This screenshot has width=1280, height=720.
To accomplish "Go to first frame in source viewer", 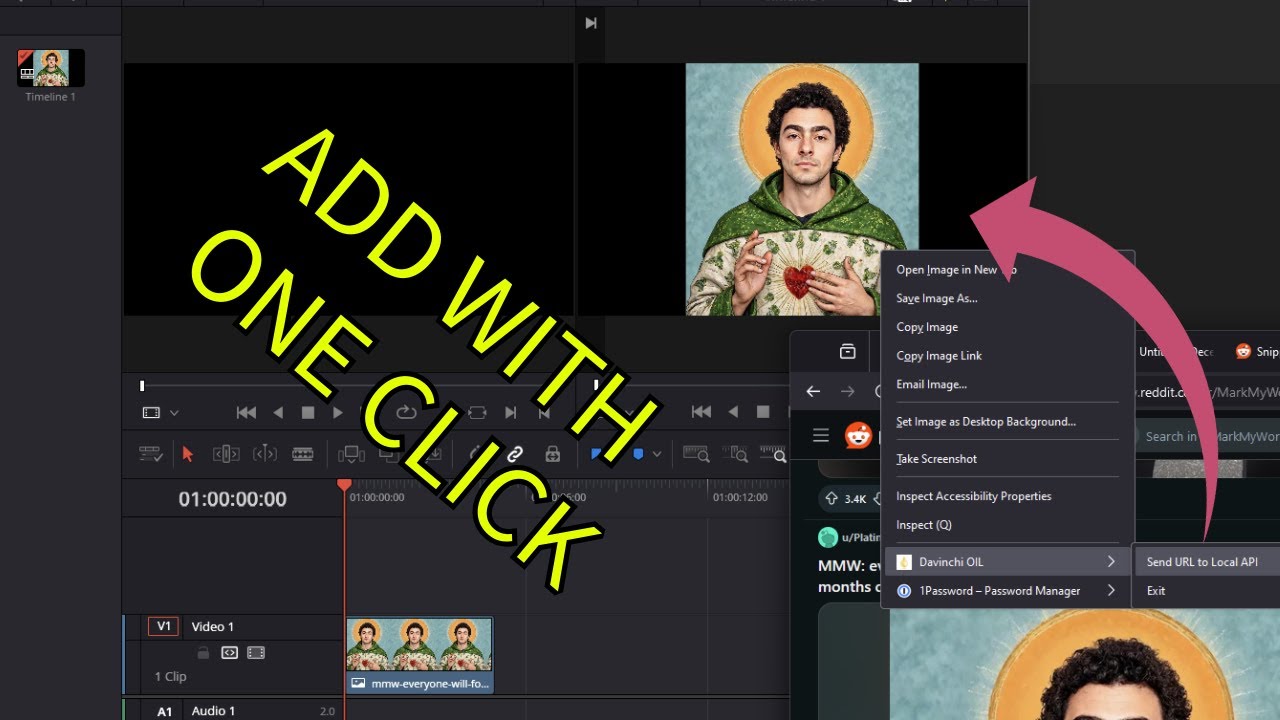I will 245,412.
